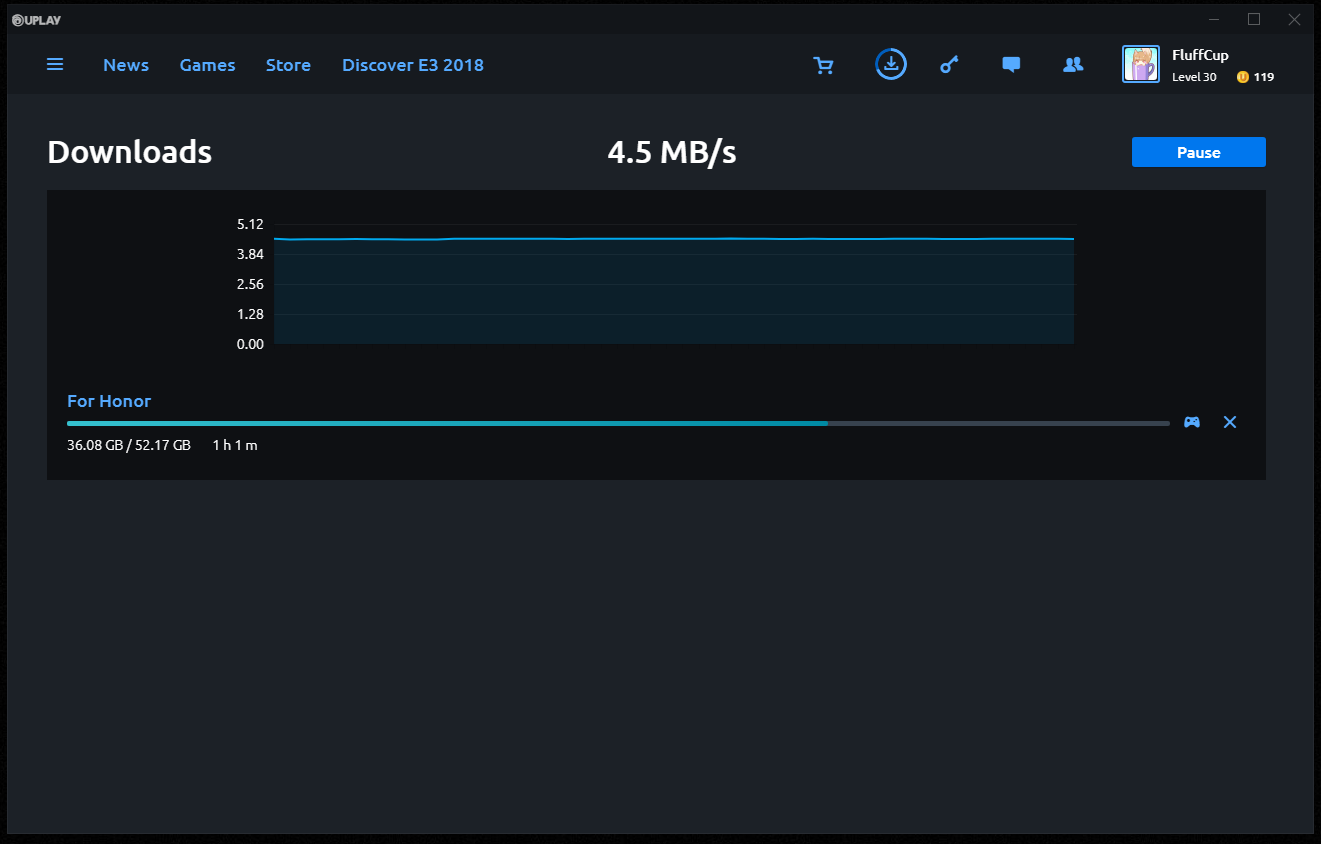Open the shopping cart

[x=824, y=65]
